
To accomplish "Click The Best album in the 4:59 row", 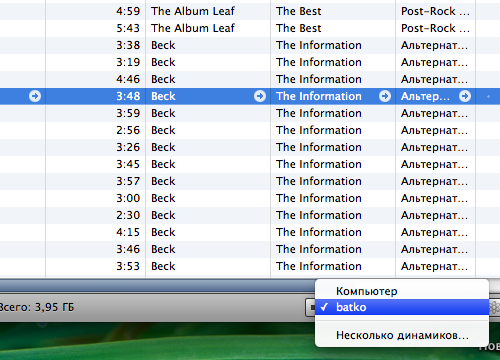I will tap(298, 11).
